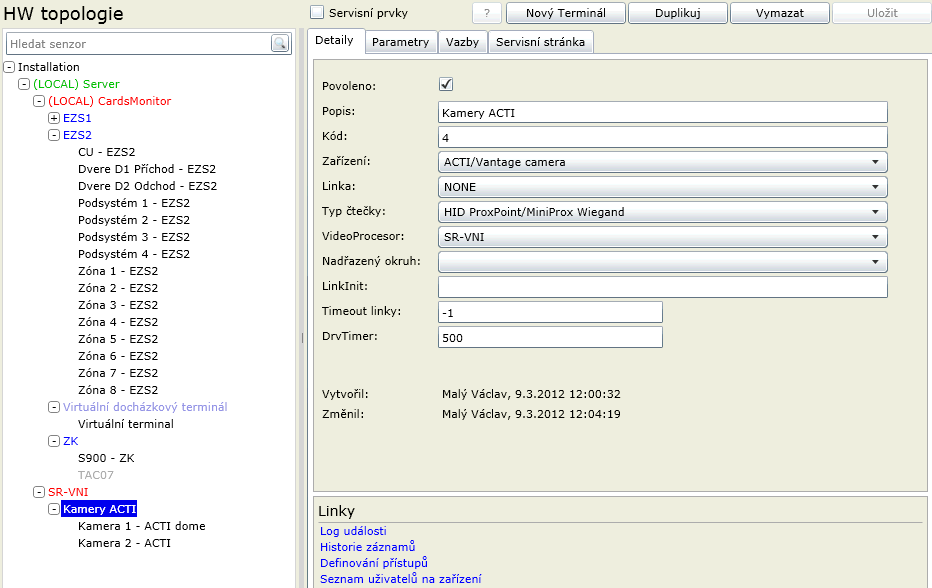Select the SR-VNI tree label
This screenshot has width=932, height=588.
(68, 492)
